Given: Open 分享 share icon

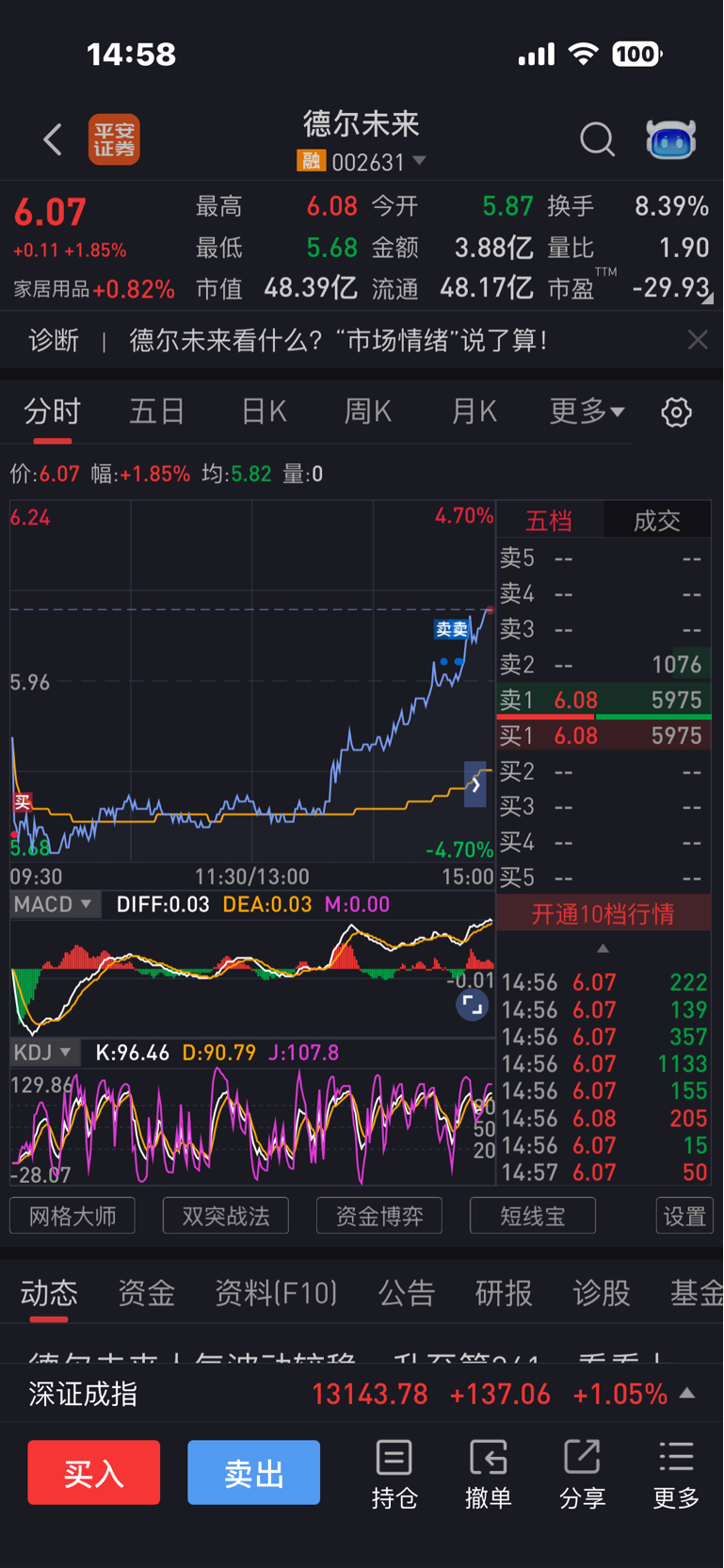Looking at the screenshot, I should coord(582,1474).
